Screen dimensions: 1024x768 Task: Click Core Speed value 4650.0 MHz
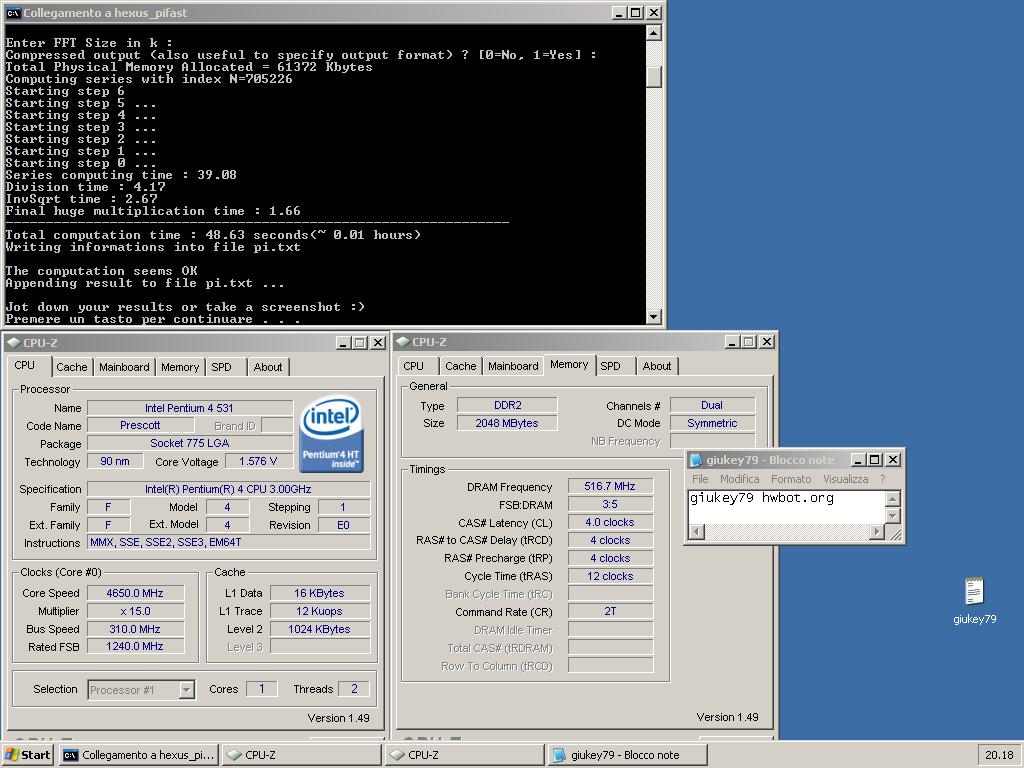[135, 593]
